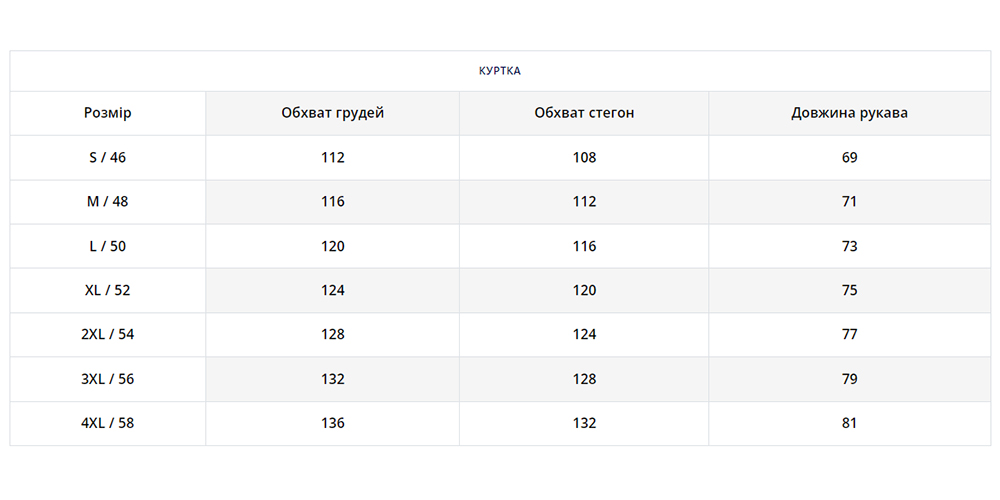
Task: Click the Обхват грудей column header
Action: (333, 113)
